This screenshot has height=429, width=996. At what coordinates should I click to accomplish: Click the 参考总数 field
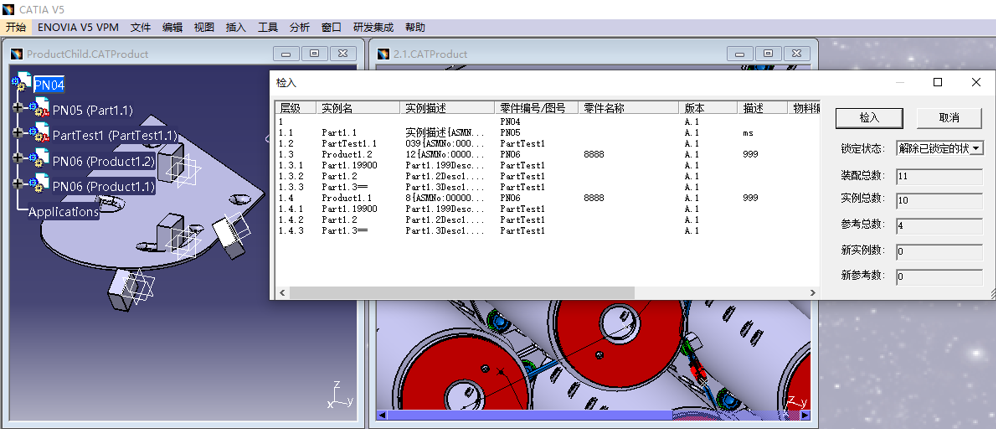939,225
